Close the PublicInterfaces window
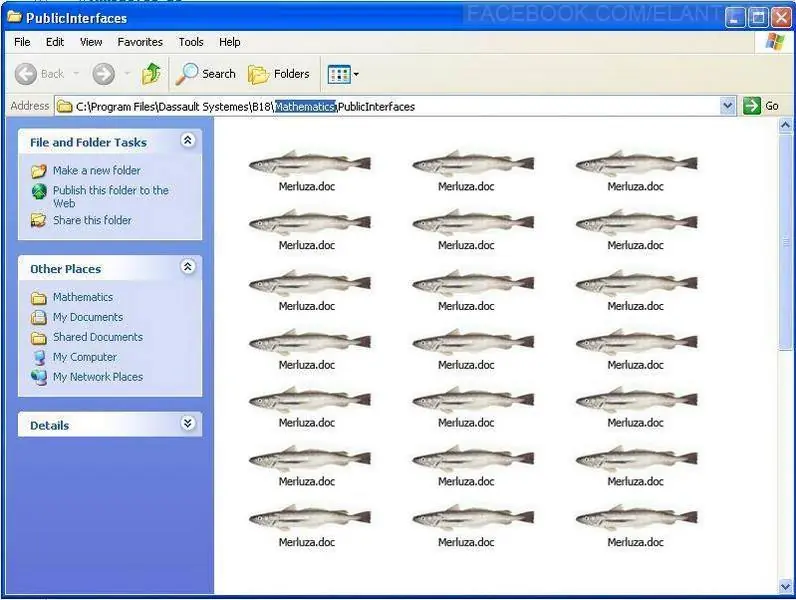The width and height of the screenshot is (796, 600). [781, 18]
